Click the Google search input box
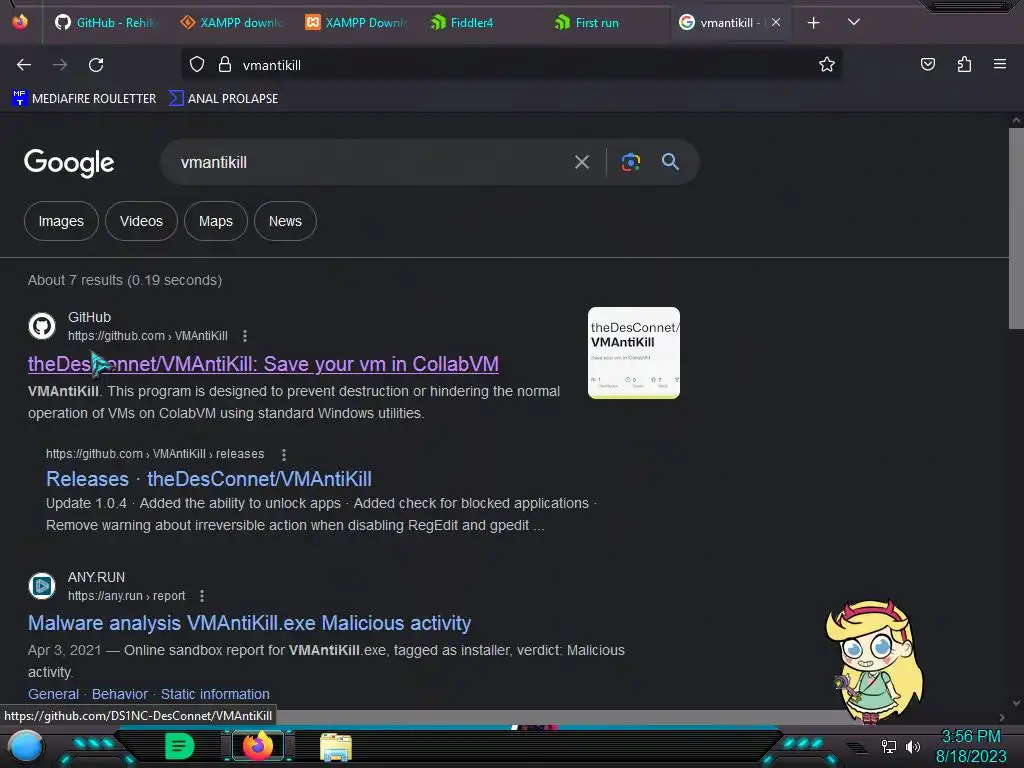1024x768 pixels. [x=372, y=163]
